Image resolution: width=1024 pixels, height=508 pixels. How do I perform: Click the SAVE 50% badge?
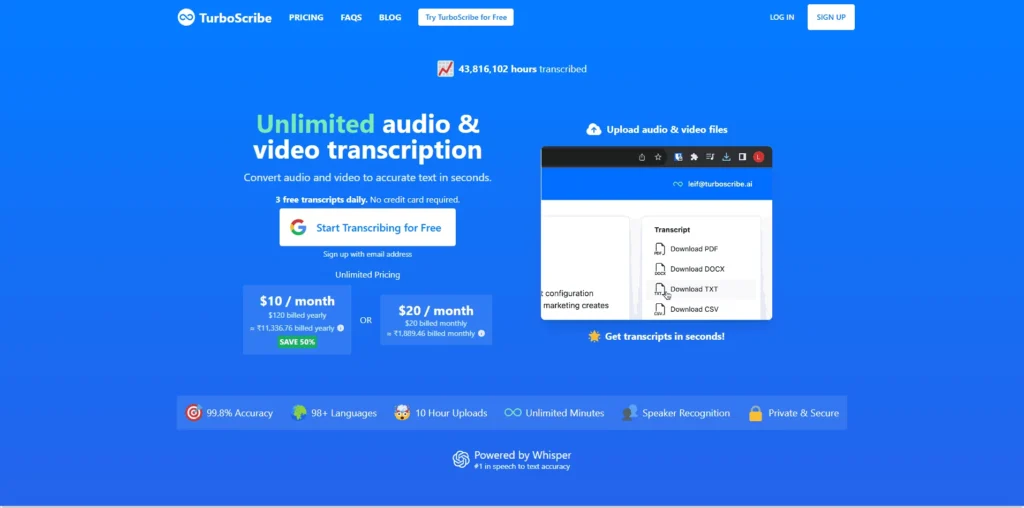297,342
